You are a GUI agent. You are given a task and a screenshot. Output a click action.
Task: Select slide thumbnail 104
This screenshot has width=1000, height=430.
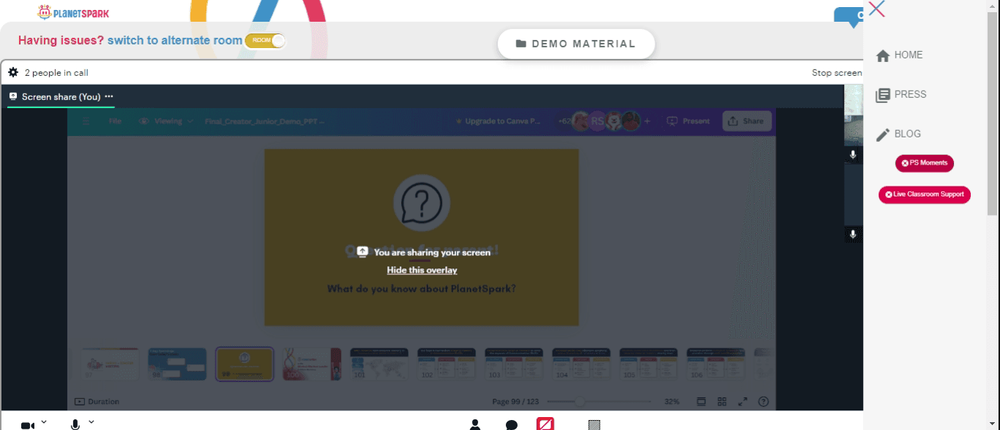[x=581, y=364]
